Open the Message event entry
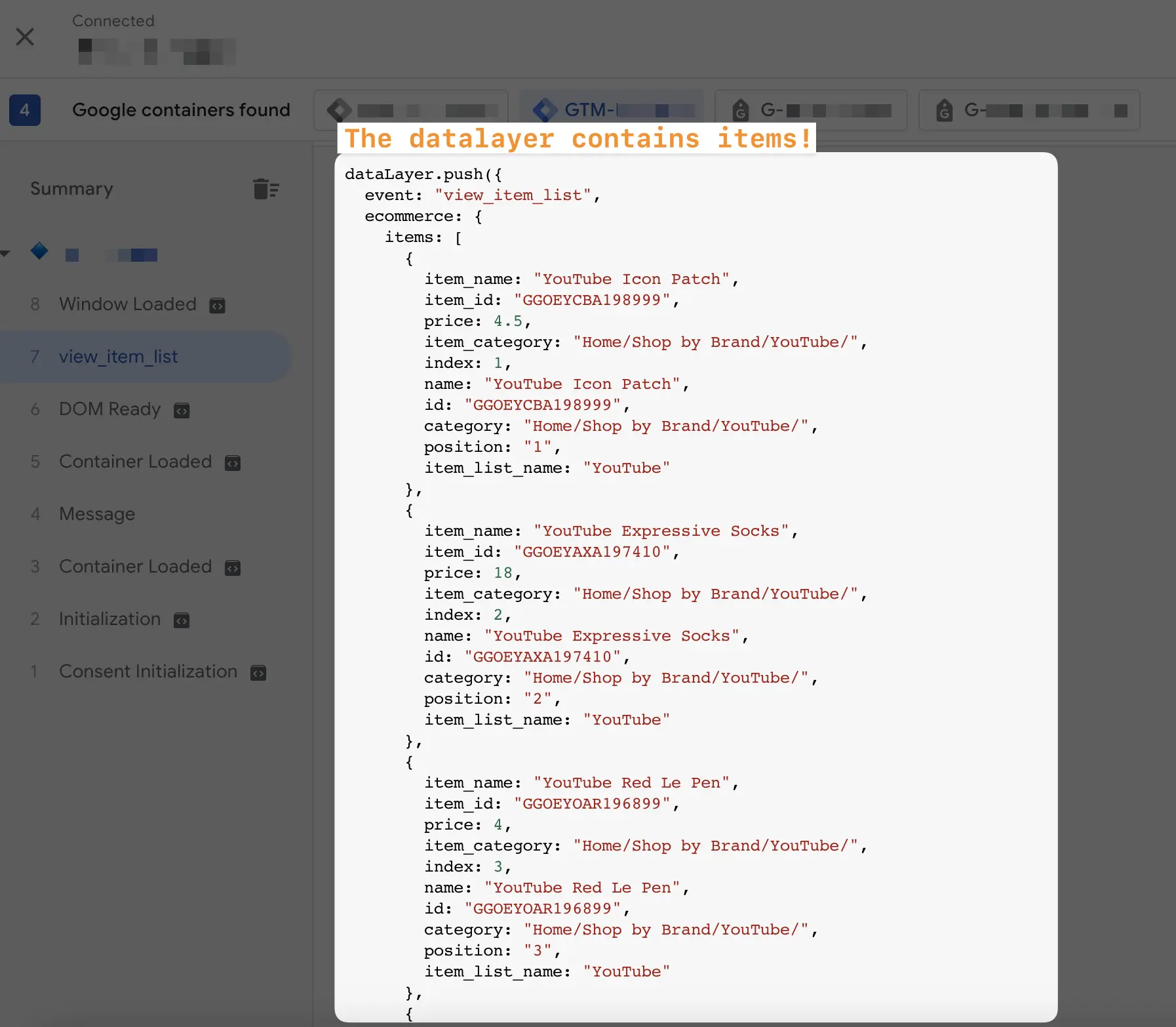1176x1027 pixels. click(x=97, y=515)
